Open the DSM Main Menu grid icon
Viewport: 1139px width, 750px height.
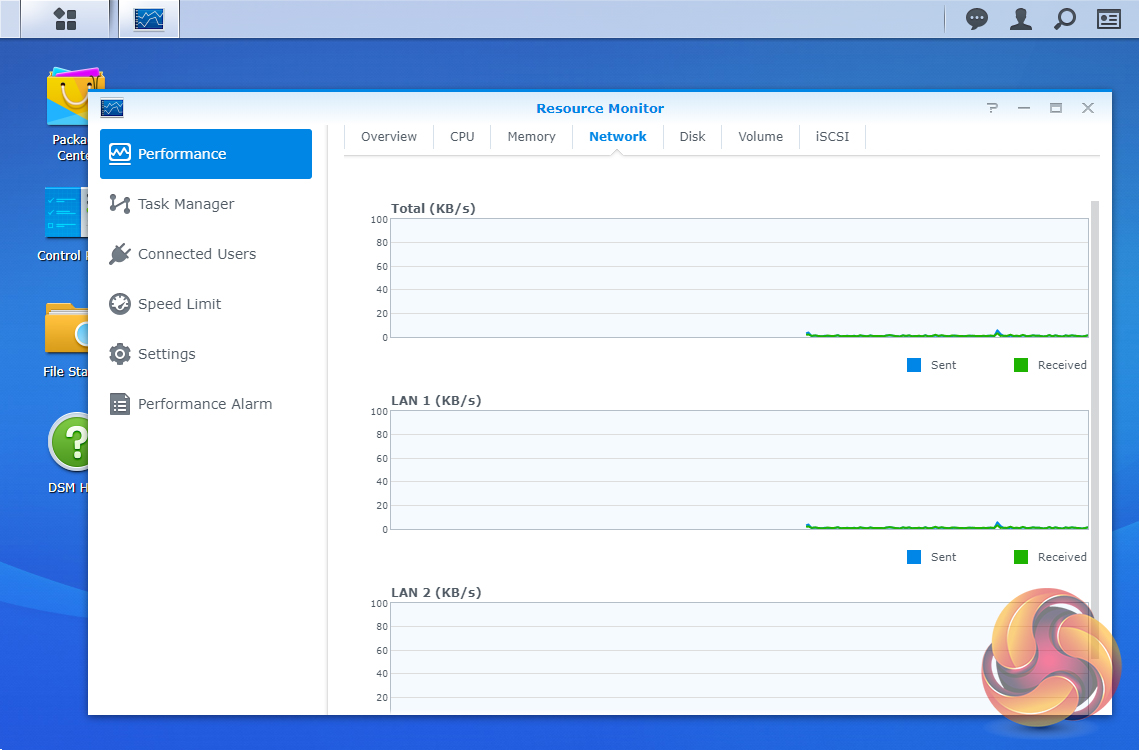(x=65, y=19)
